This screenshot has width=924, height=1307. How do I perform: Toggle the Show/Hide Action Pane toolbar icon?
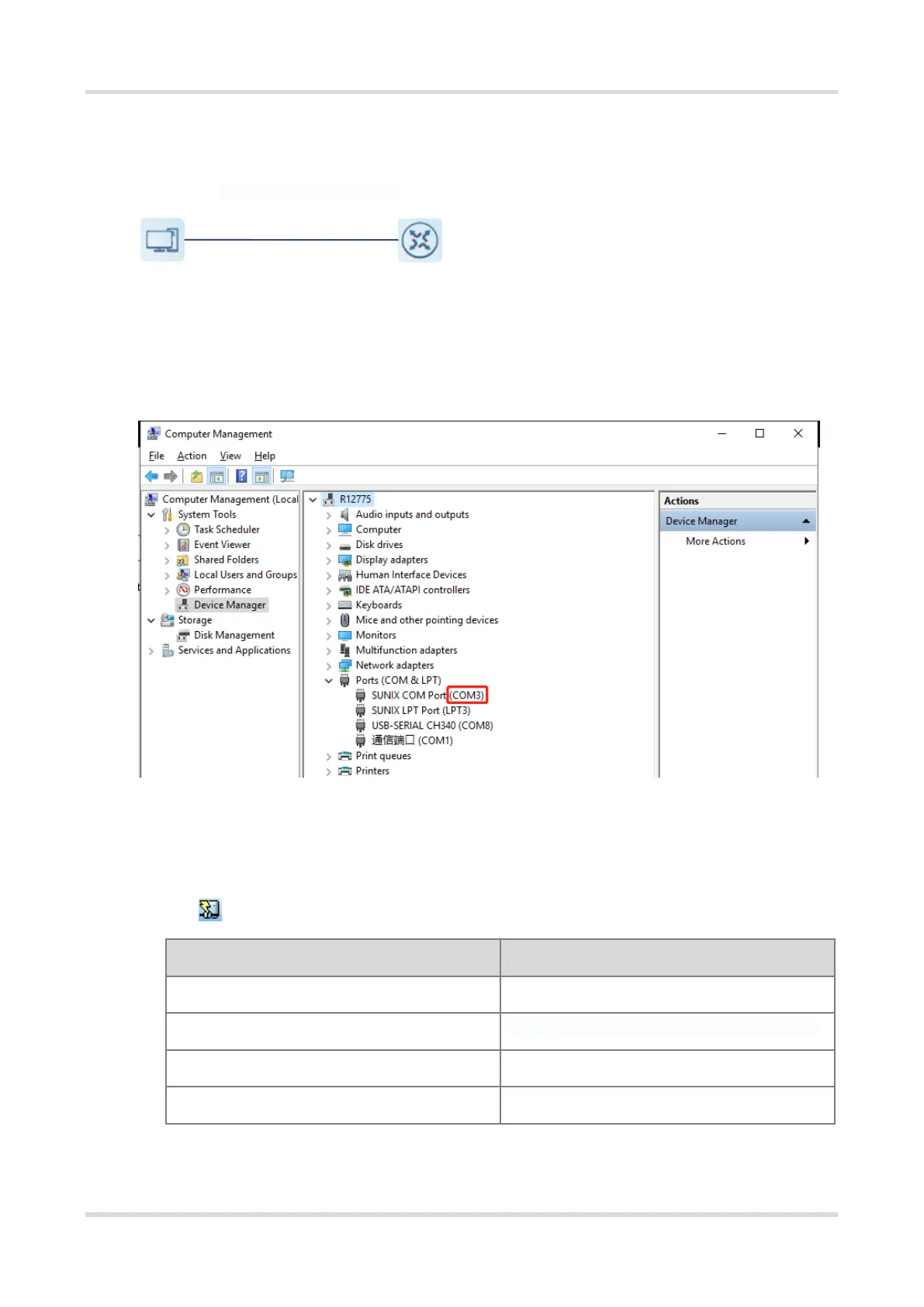[262, 477]
